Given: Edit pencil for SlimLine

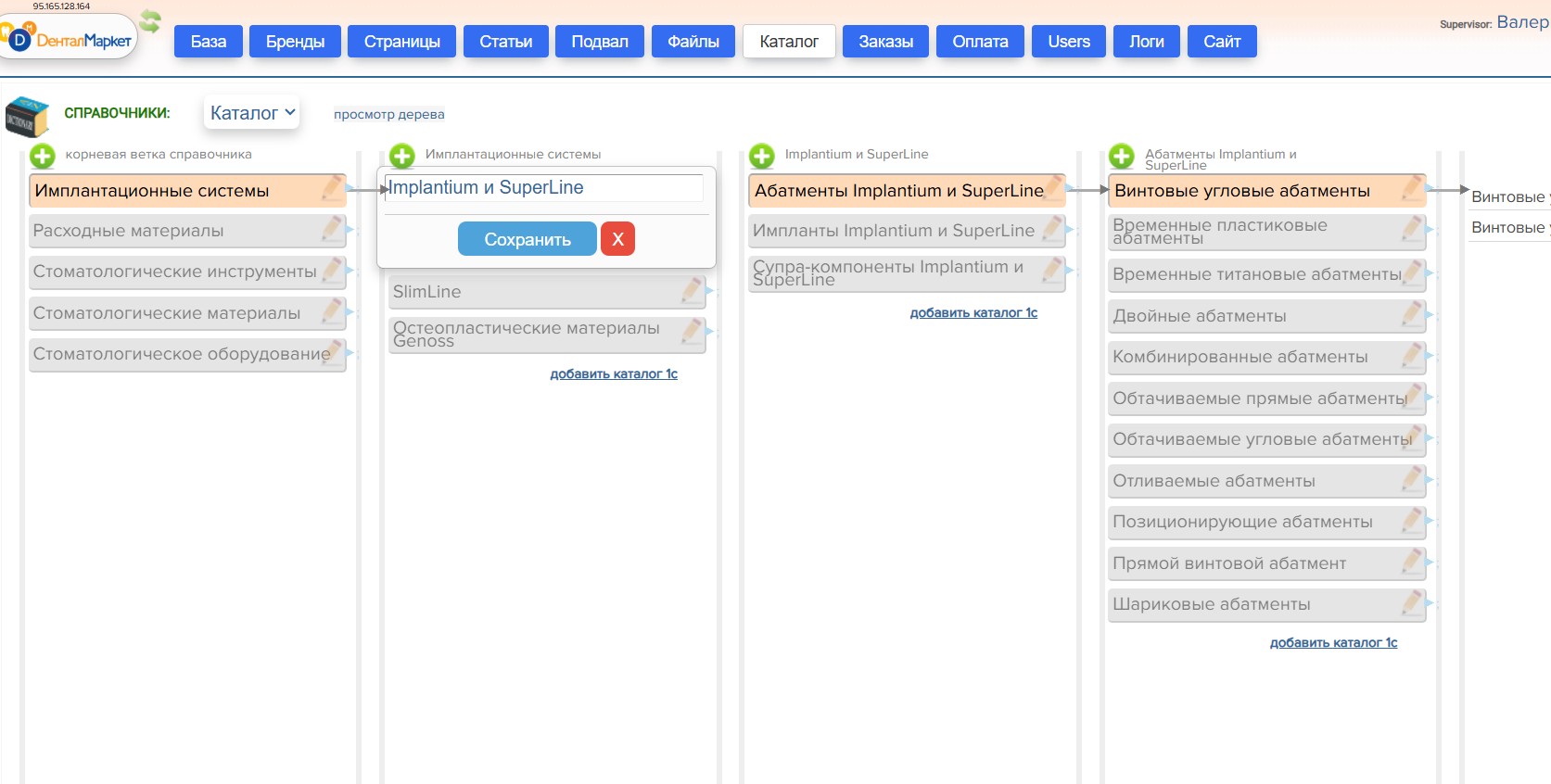Looking at the screenshot, I should point(693,289).
